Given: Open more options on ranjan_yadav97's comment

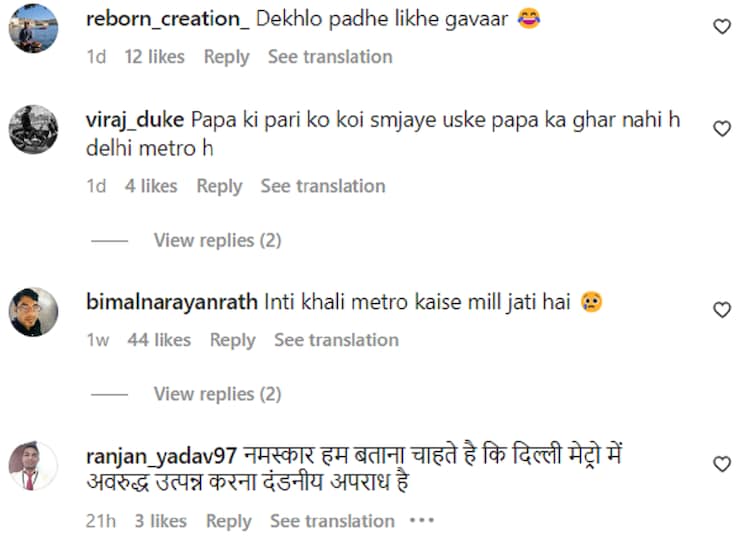Looking at the screenshot, I should pos(422,521).
